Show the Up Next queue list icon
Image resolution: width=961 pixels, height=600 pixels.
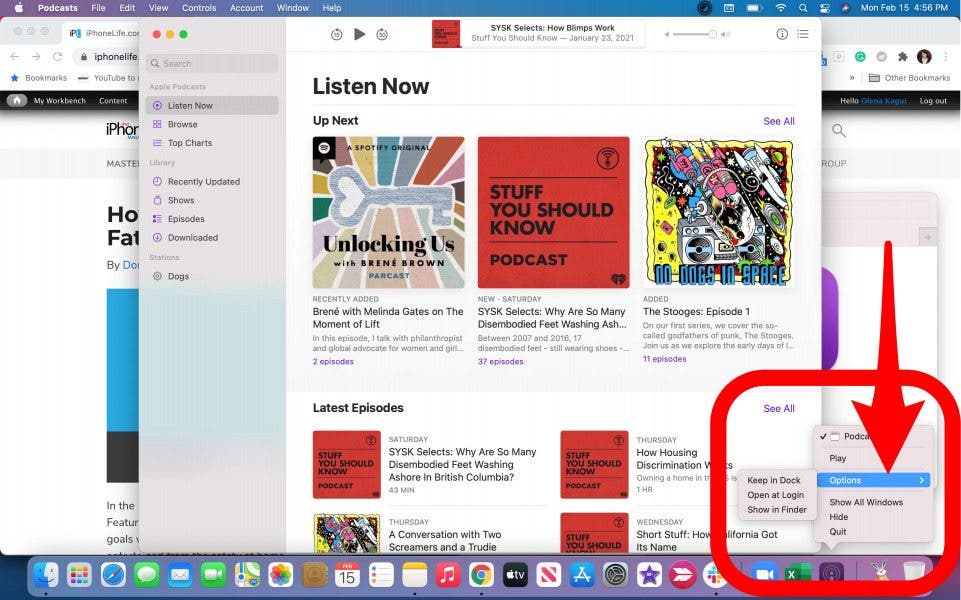[803, 34]
